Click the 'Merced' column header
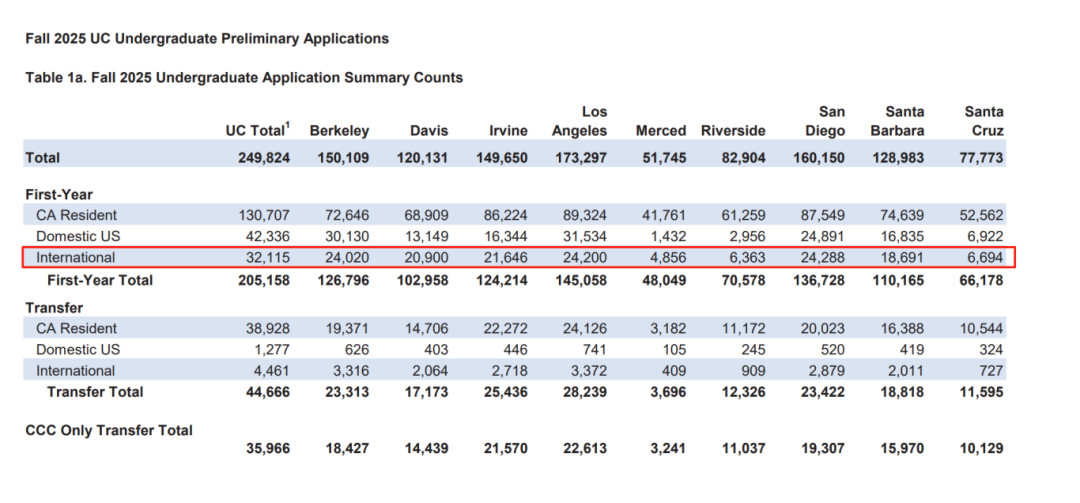The width and height of the screenshot is (1080, 503). [661, 131]
